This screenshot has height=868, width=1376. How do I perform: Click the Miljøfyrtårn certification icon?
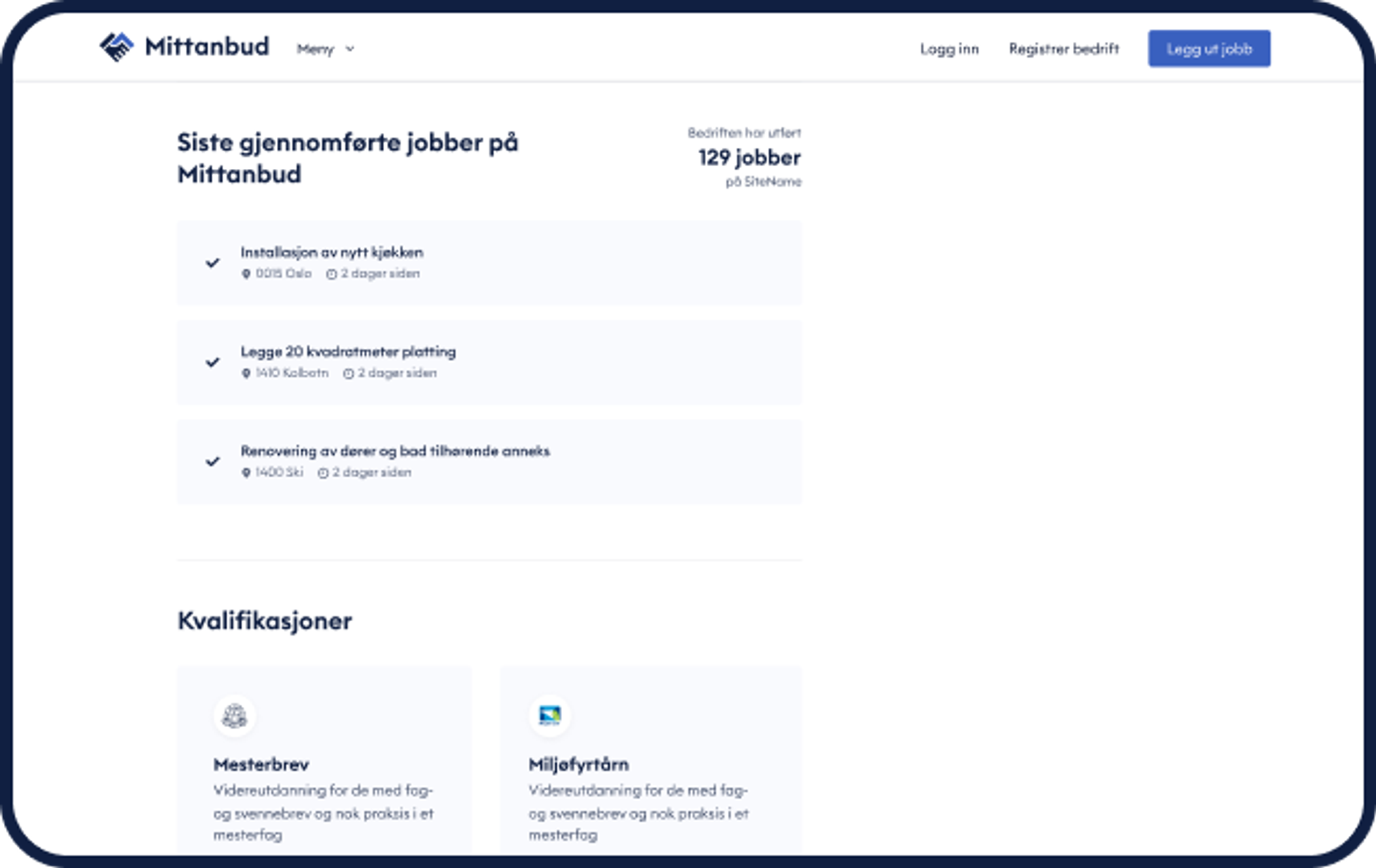pyautogui.click(x=550, y=715)
